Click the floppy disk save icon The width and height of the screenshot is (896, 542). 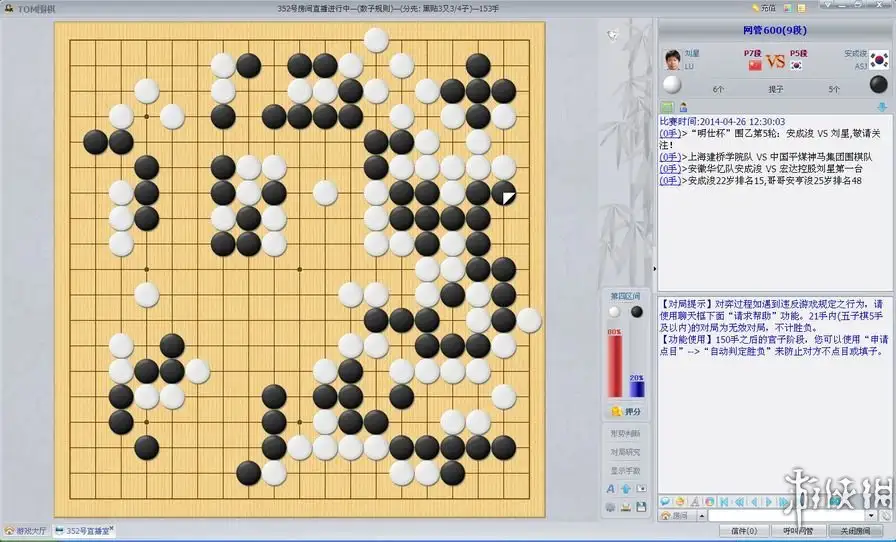click(641, 507)
